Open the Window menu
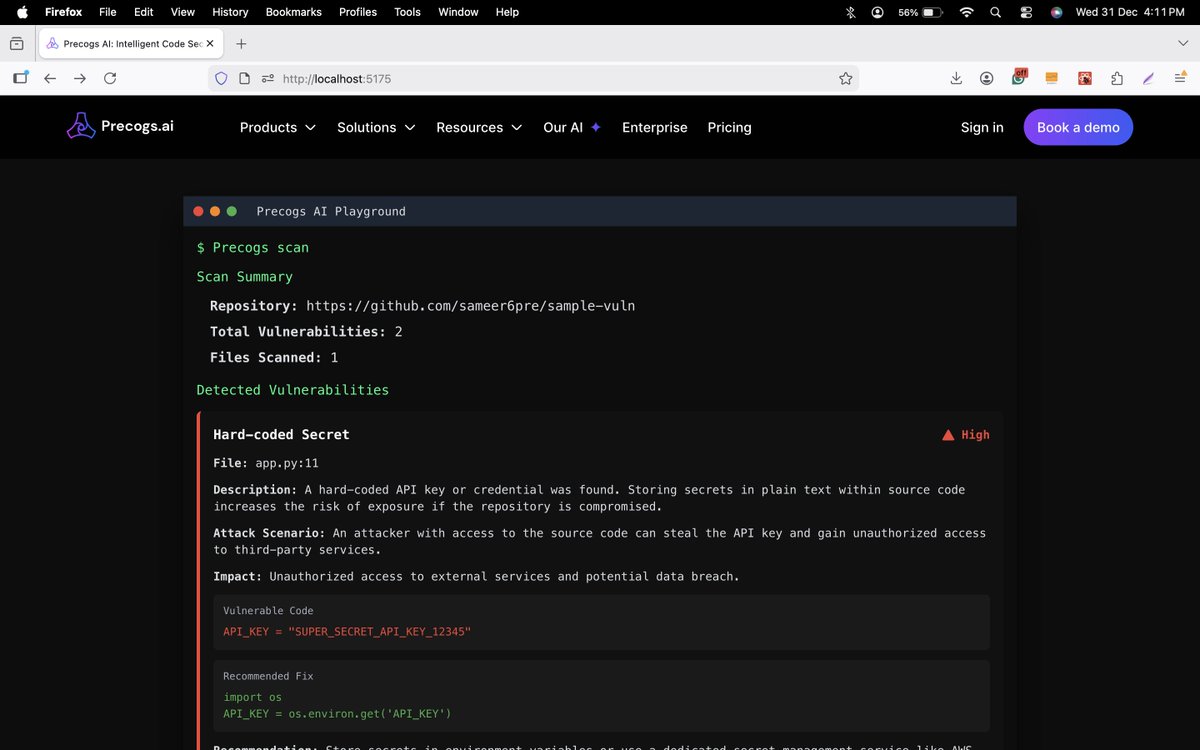The width and height of the screenshot is (1200, 750). point(458,12)
